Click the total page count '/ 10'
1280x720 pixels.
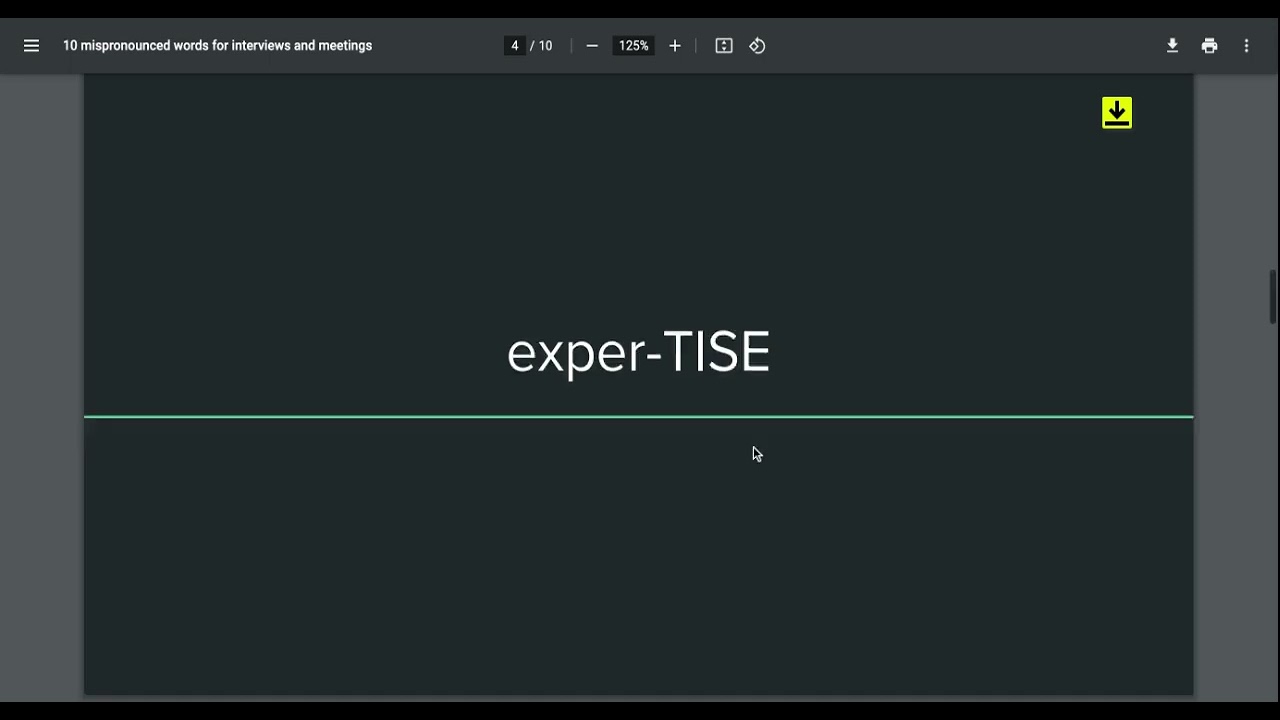(541, 46)
